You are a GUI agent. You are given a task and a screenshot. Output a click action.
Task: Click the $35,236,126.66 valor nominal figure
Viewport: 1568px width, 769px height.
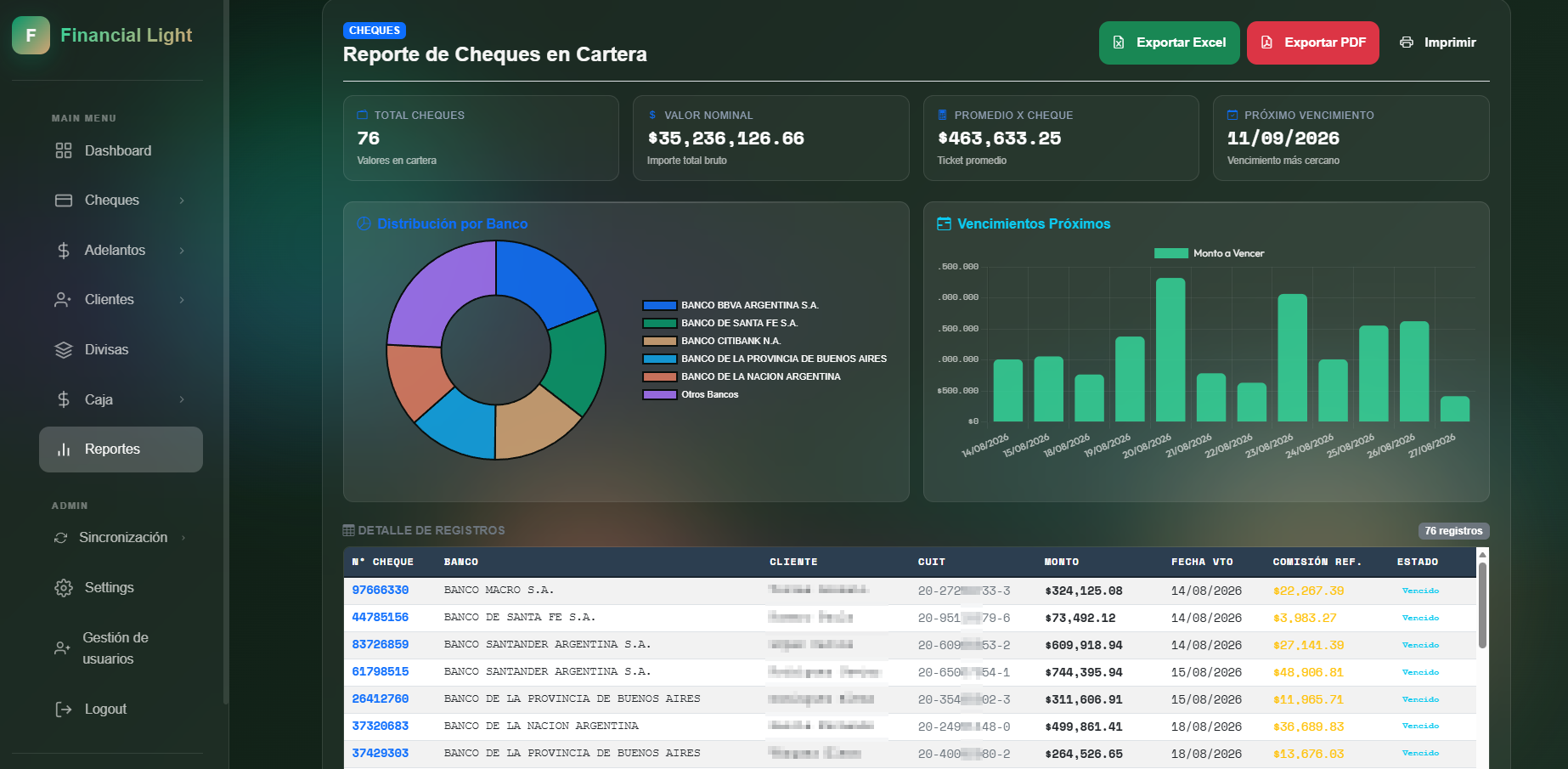click(x=725, y=139)
